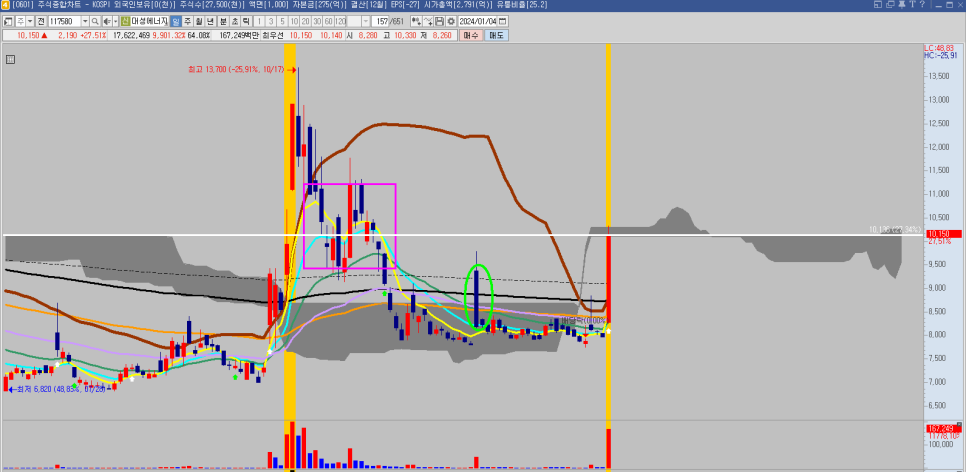Open the custom interval dropdown after 120
This screenshot has height=472, width=966.
365,21
